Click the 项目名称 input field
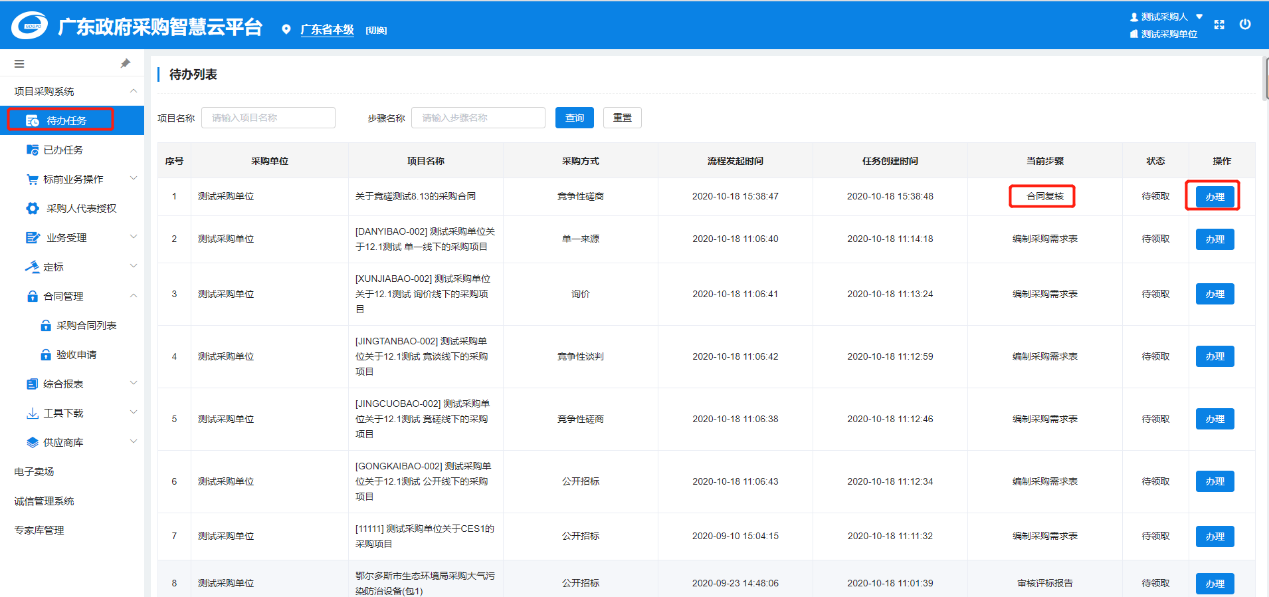The image size is (1269, 597). [268, 118]
